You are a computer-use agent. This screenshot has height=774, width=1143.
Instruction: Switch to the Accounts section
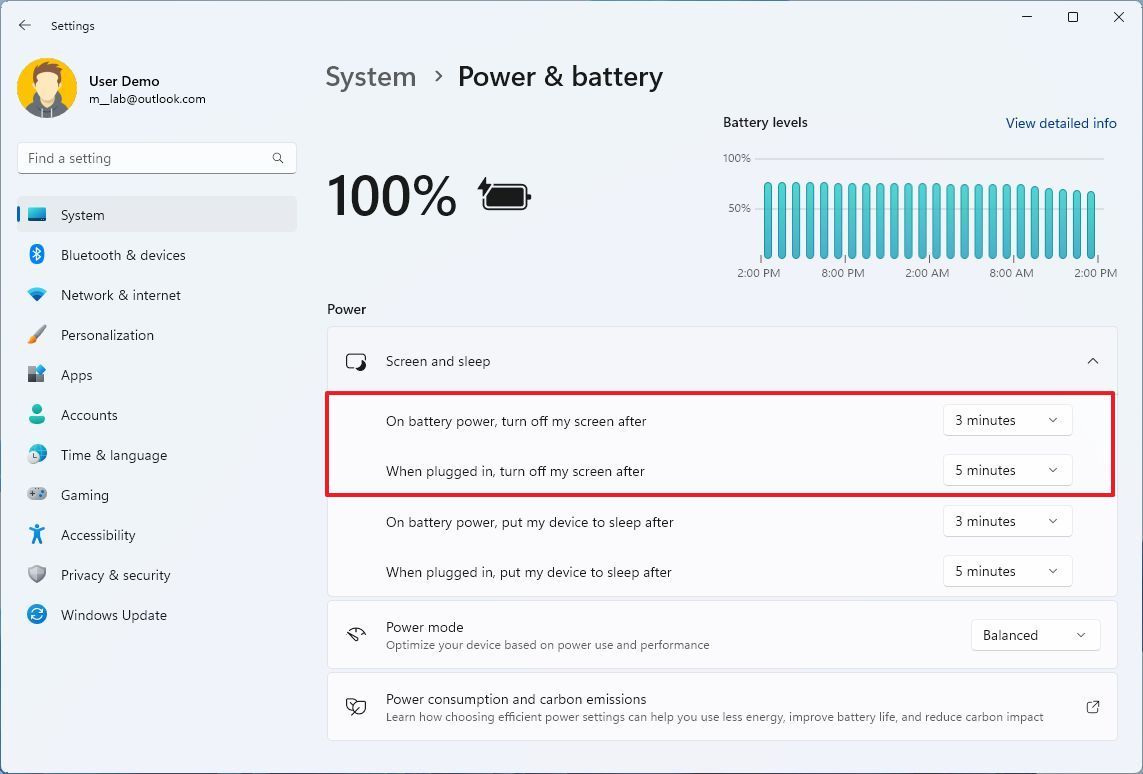pyautogui.click(x=89, y=415)
